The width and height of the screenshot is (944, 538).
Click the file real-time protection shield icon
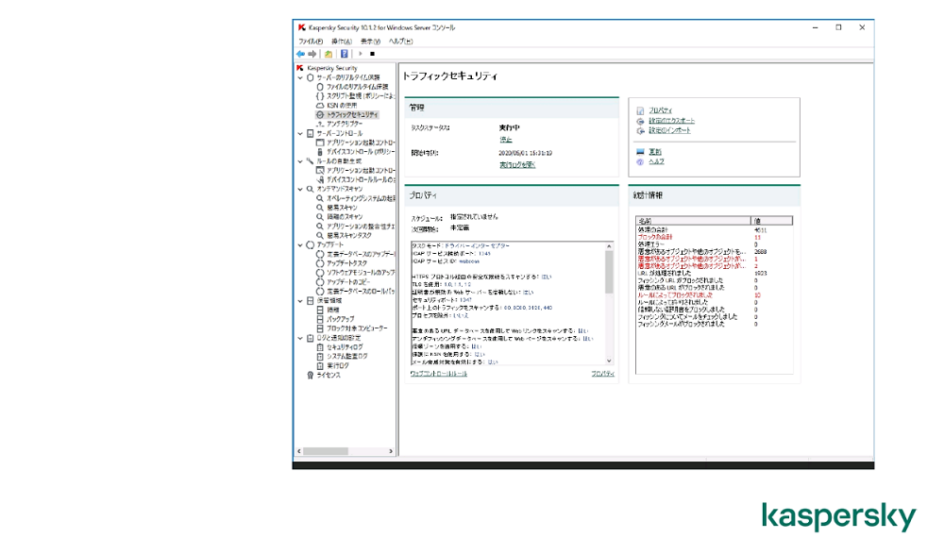tap(320, 87)
